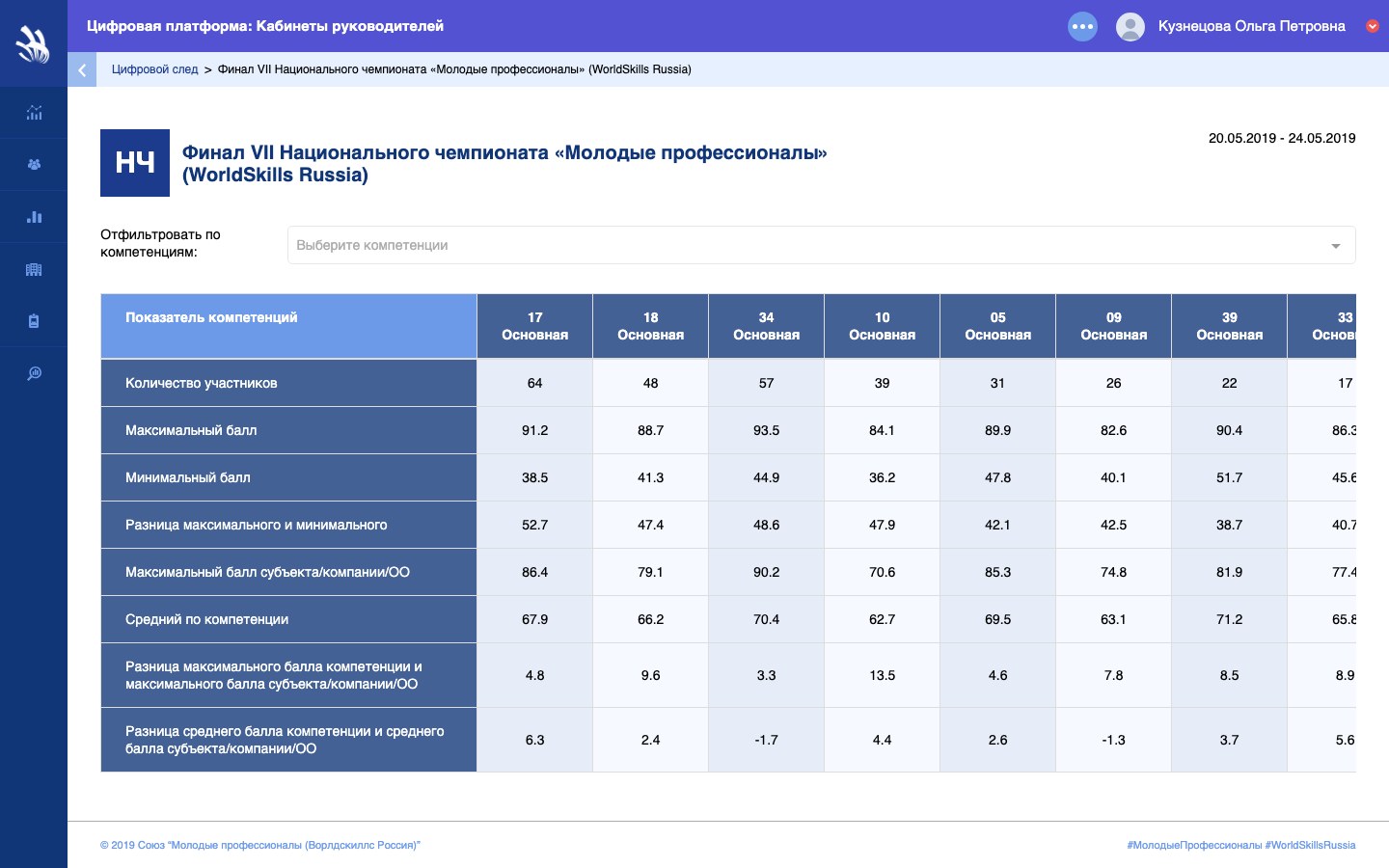Select column header '18 Основная'
Viewport: 1389px width, 868px height.
pyautogui.click(x=650, y=326)
